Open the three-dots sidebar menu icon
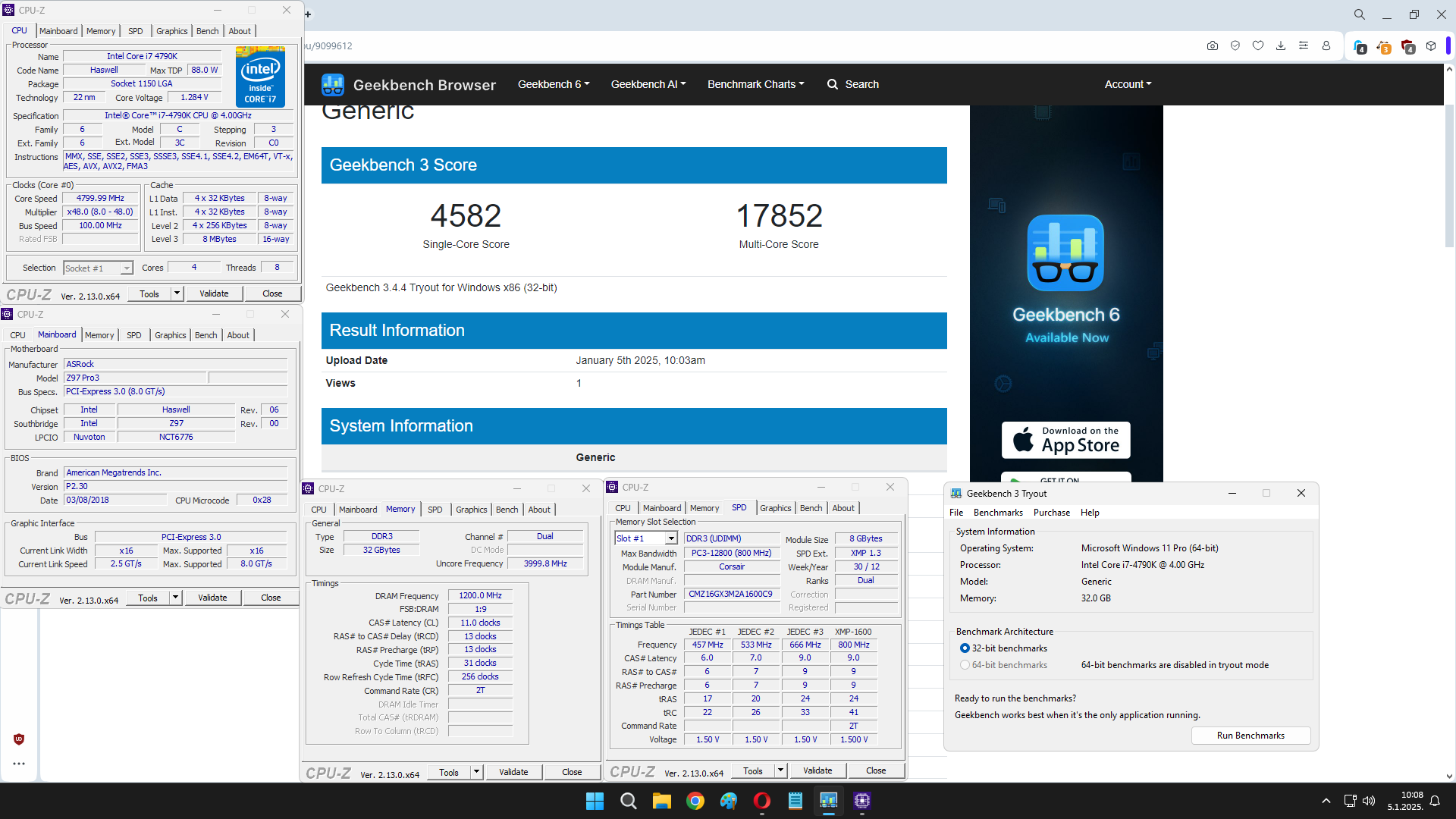 coord(19,764)
